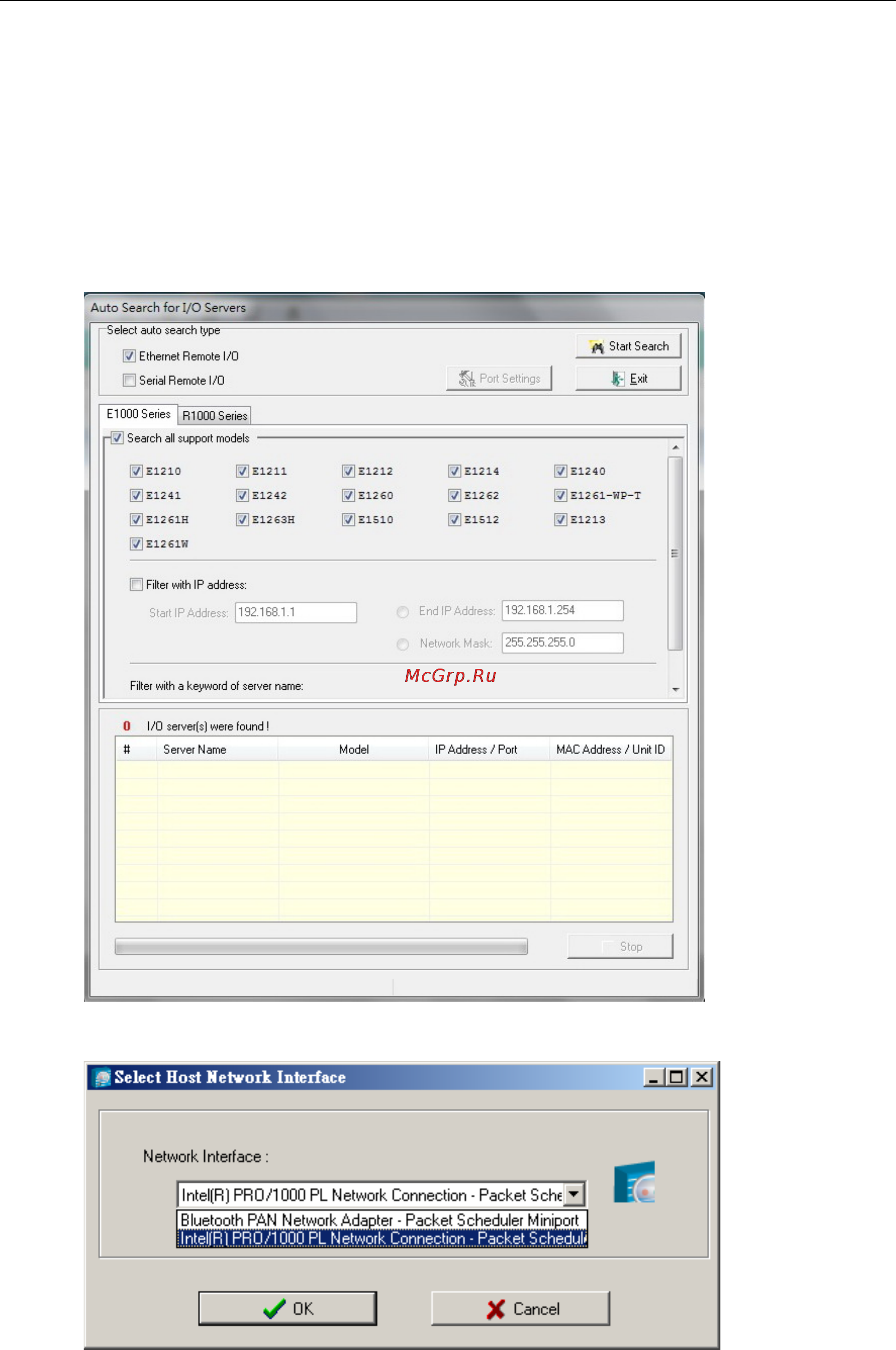Viewport: 896px width, 1350px height.
Task: Click the Model column header
Action: point(354,749)
